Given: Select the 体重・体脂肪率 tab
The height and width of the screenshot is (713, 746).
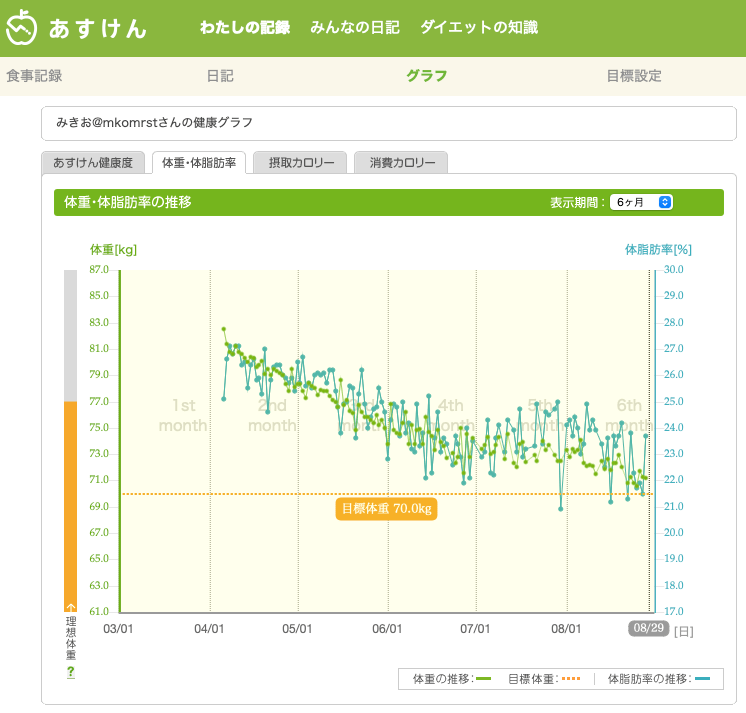Looking at the screenshot, I should point(199,163).
